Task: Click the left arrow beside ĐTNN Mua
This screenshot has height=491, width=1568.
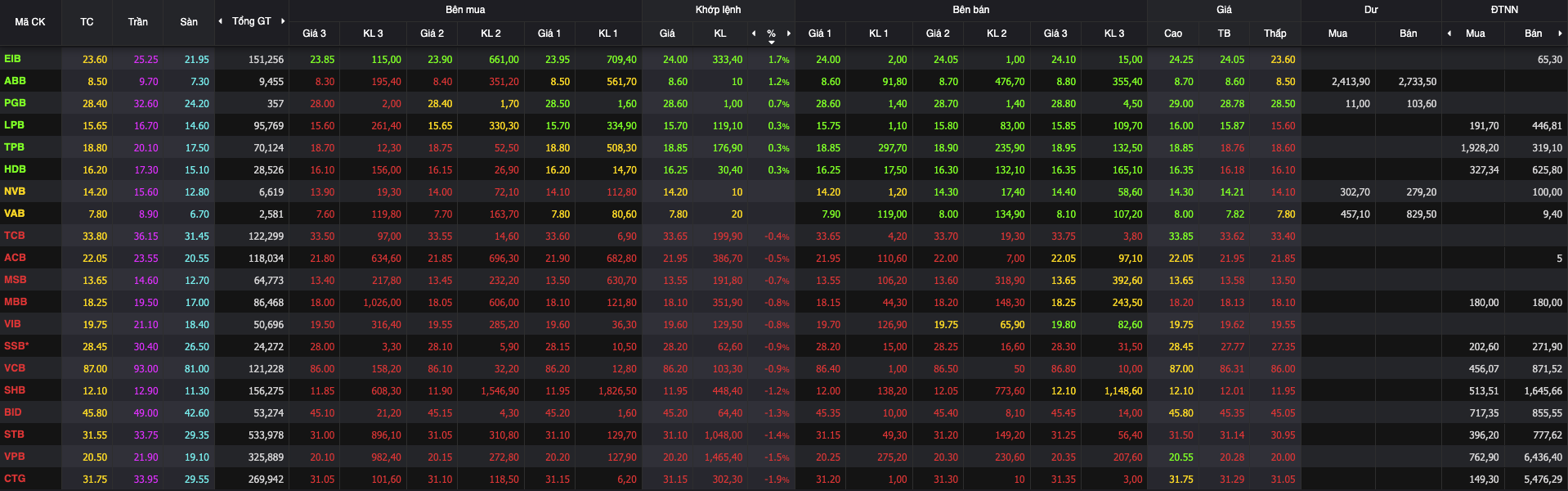Action: click(x=1449, y=34)
